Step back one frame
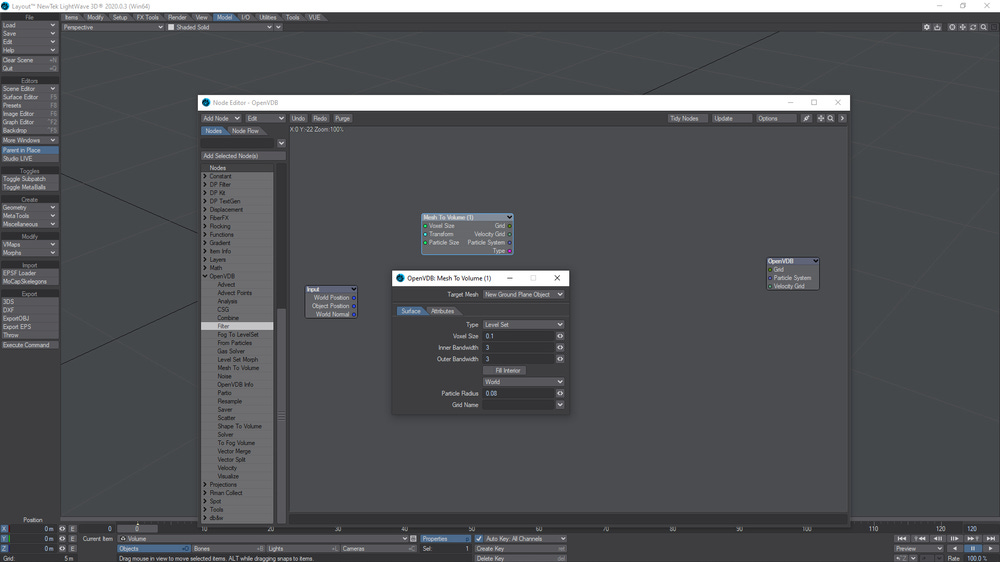The width and height of the screenshot is (1000, 562). click(x=938, y=538)
